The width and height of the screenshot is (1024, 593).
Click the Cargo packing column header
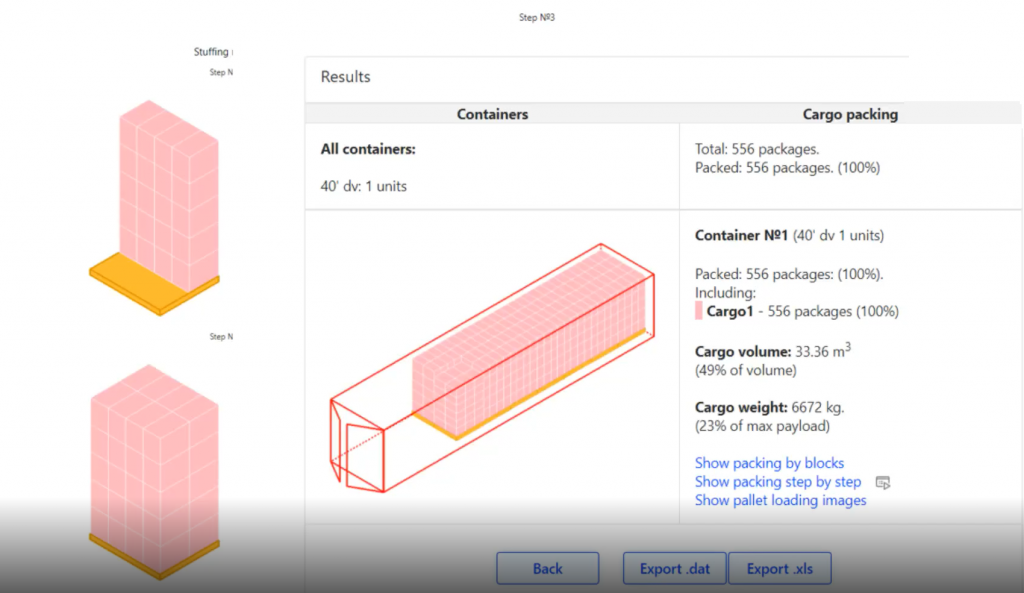[x=850, y=114]
